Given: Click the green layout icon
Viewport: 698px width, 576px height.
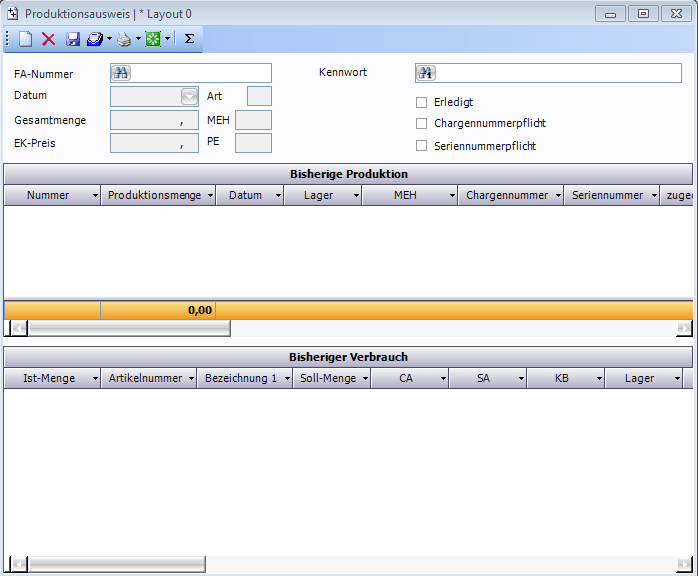Looking at the screenshot, I should click(x=153, y=39).
